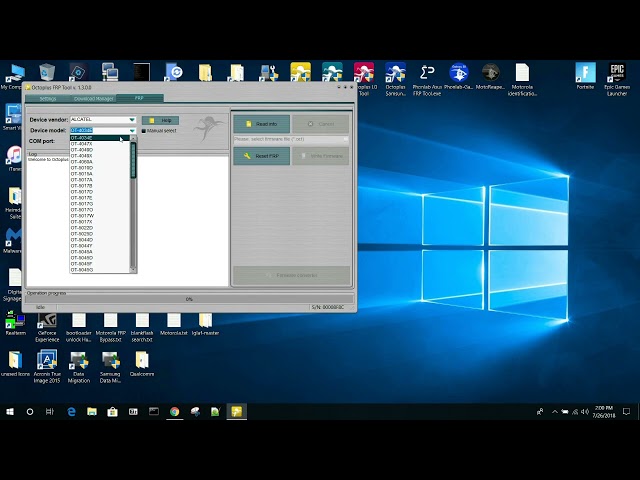Launch the Octoplus Samsung desktop shortcut
This screenshot has width=640, height=480.
pyautogui.click(x=395, y=79)
